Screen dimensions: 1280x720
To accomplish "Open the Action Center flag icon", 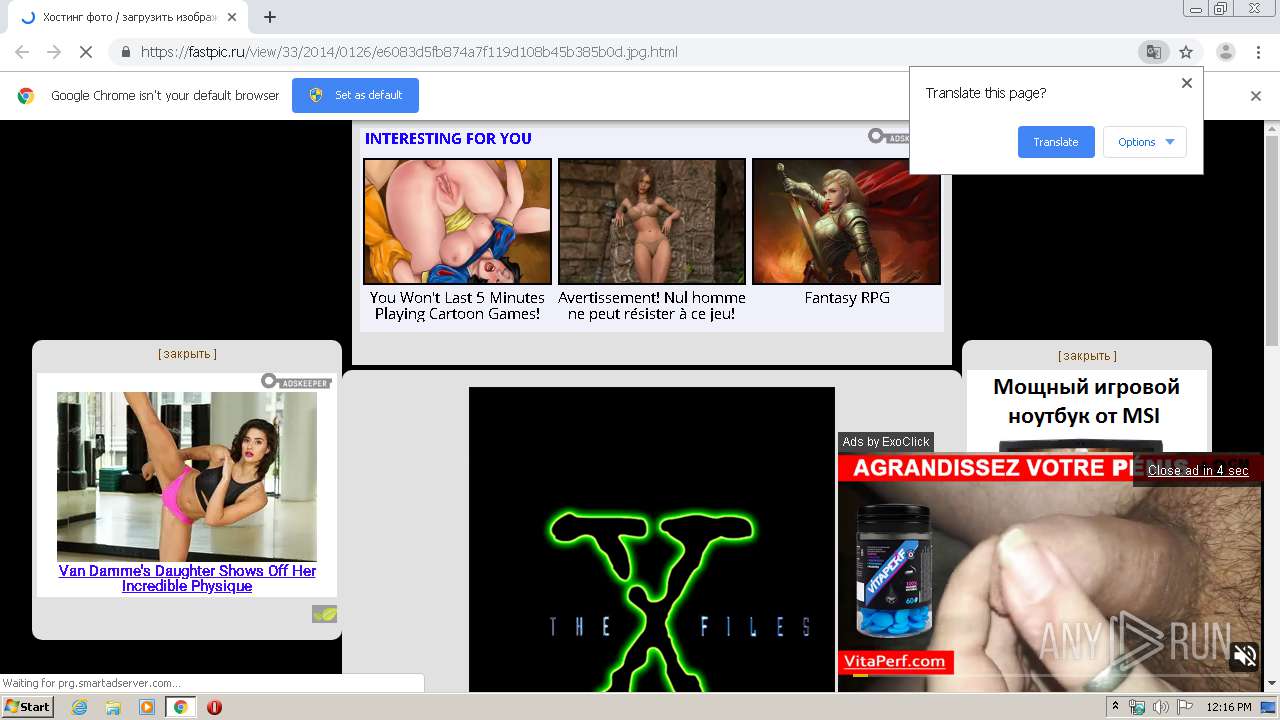I will tap(1184, 707).
